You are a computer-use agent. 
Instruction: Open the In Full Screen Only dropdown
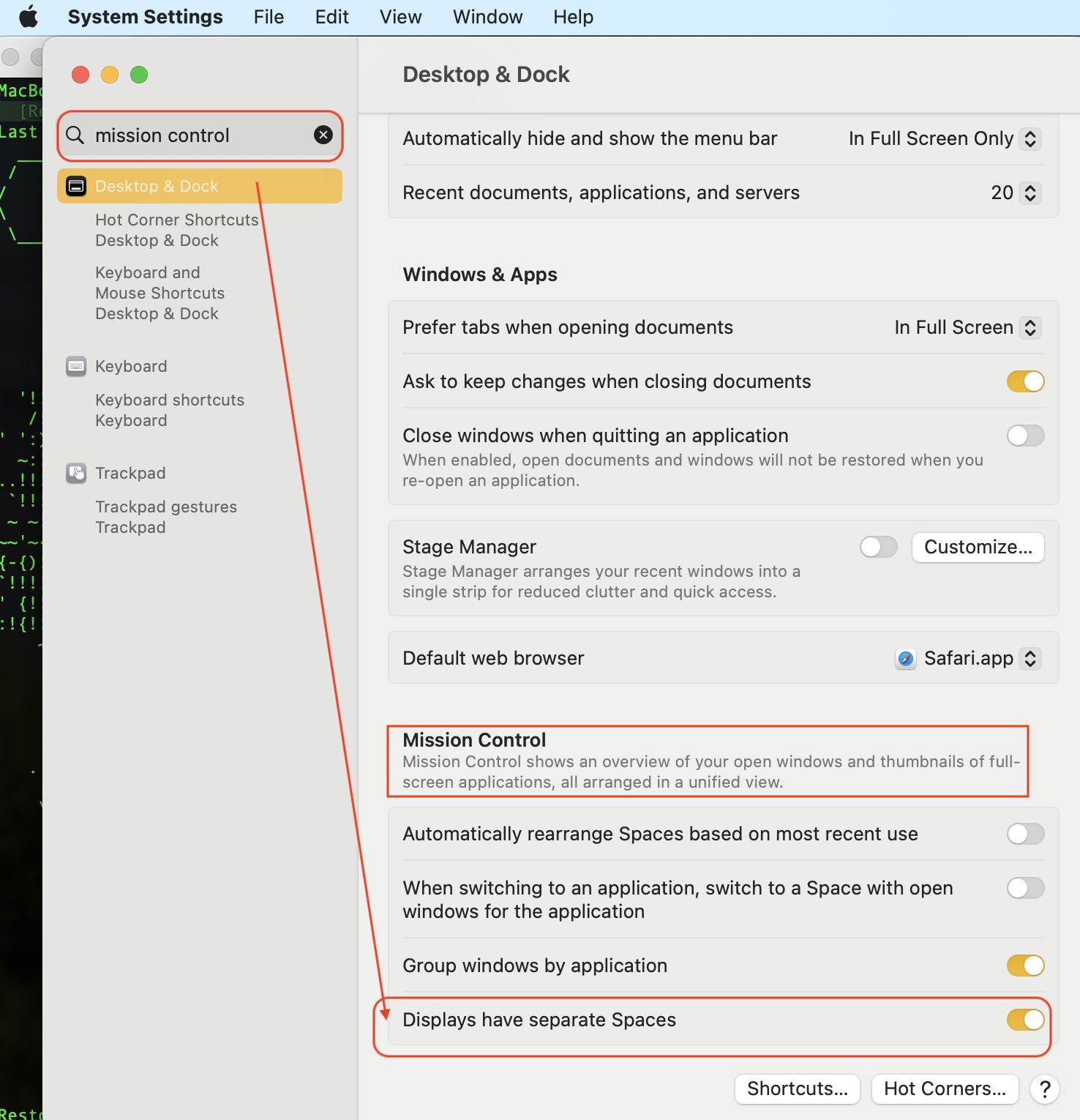click(x=945, y=139)
